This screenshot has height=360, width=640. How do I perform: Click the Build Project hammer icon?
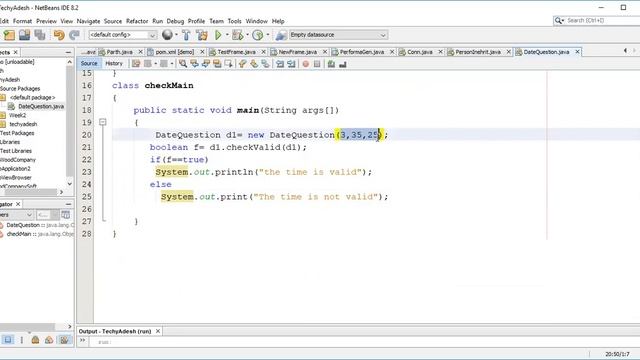pos(186,35)
